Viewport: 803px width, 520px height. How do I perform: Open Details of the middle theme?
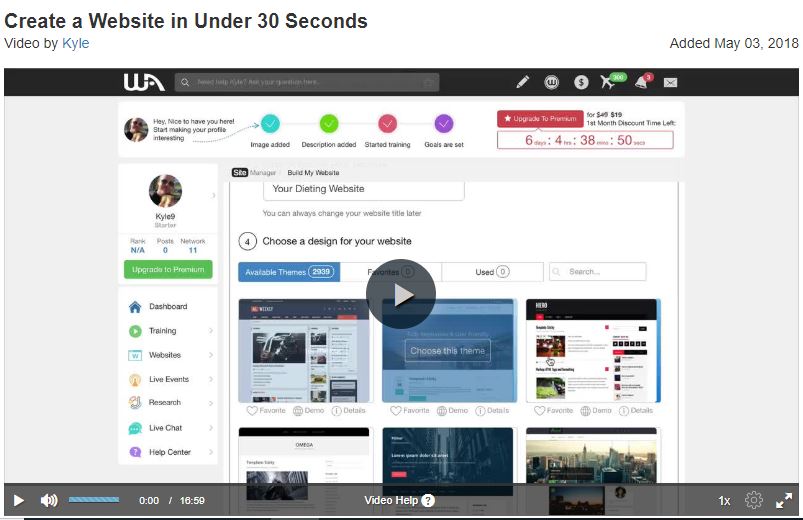point(492,410)
